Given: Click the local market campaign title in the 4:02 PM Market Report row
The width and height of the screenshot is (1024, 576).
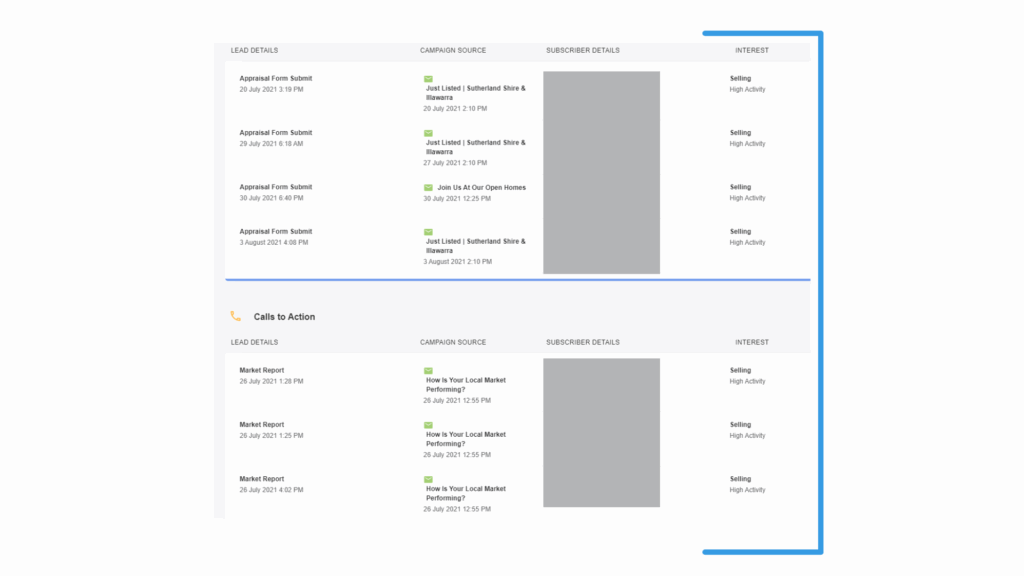Looking at the screenshot, I should coord(466,493).
